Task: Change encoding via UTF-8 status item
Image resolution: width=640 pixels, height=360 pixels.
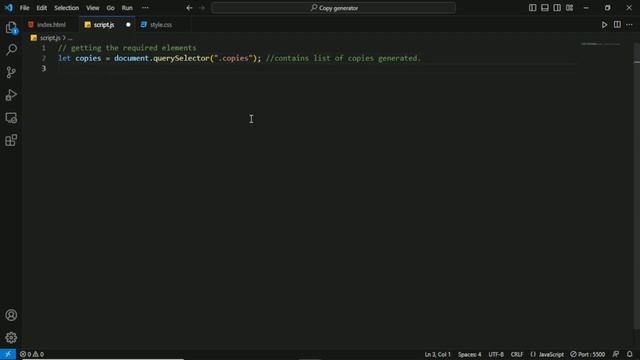Action: pos(496,354)
